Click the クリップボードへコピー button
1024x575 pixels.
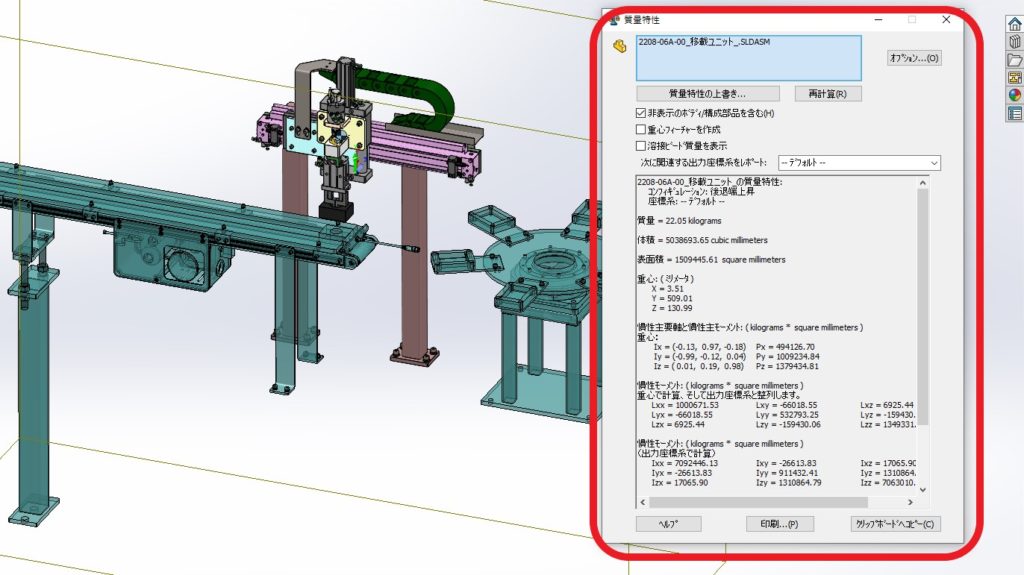tap(894, 523)
